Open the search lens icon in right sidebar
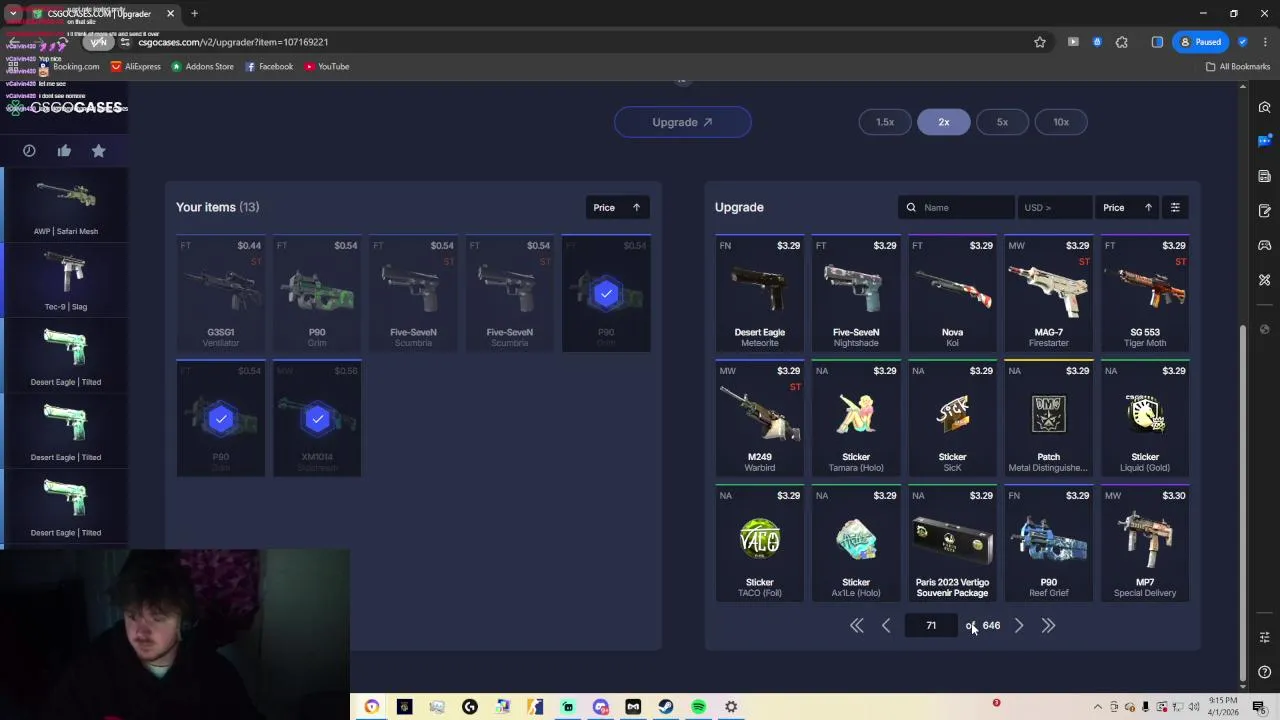The image size is (1280, 720). (1265, 107)
